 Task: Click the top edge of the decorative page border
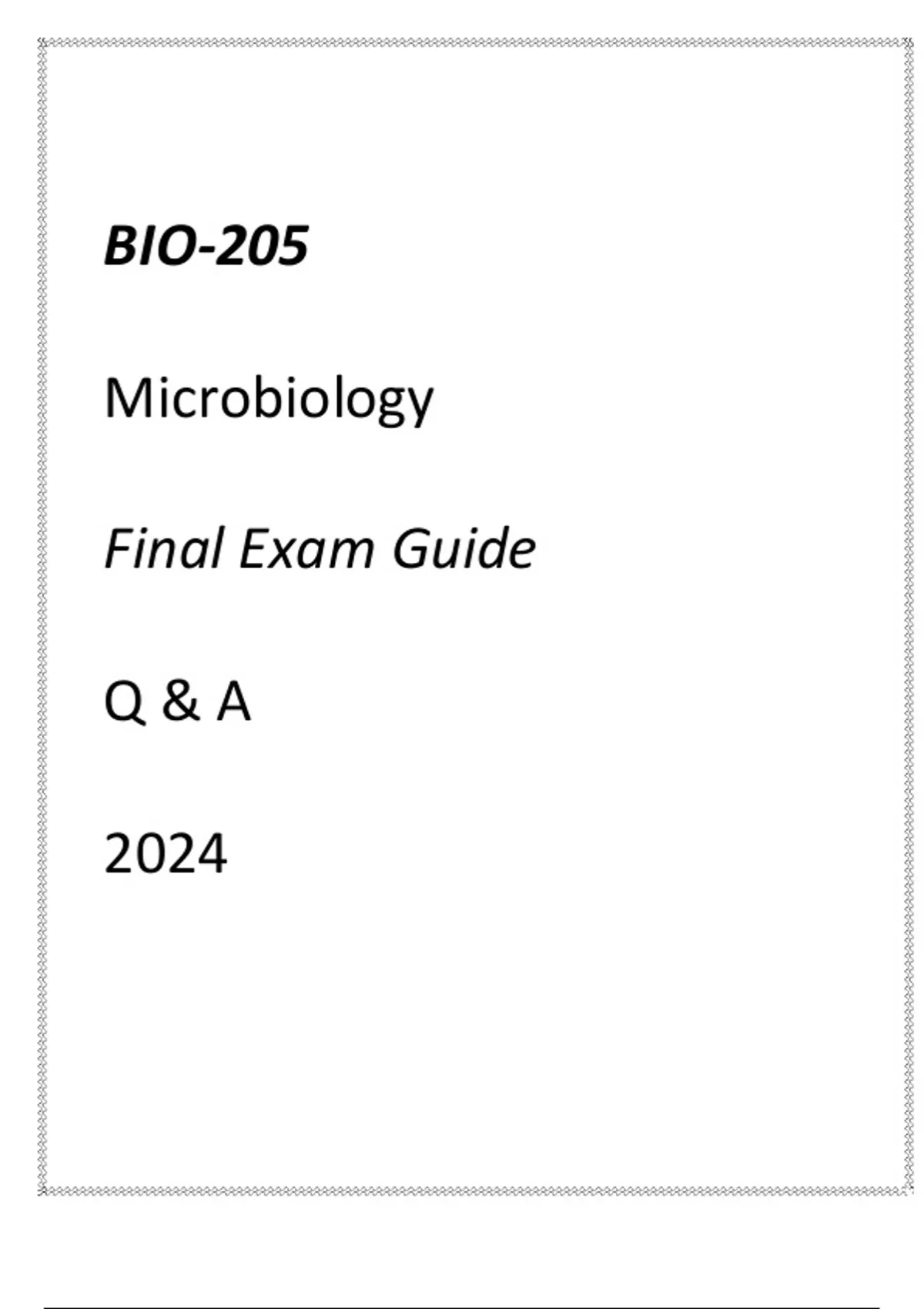coord(474,43)
